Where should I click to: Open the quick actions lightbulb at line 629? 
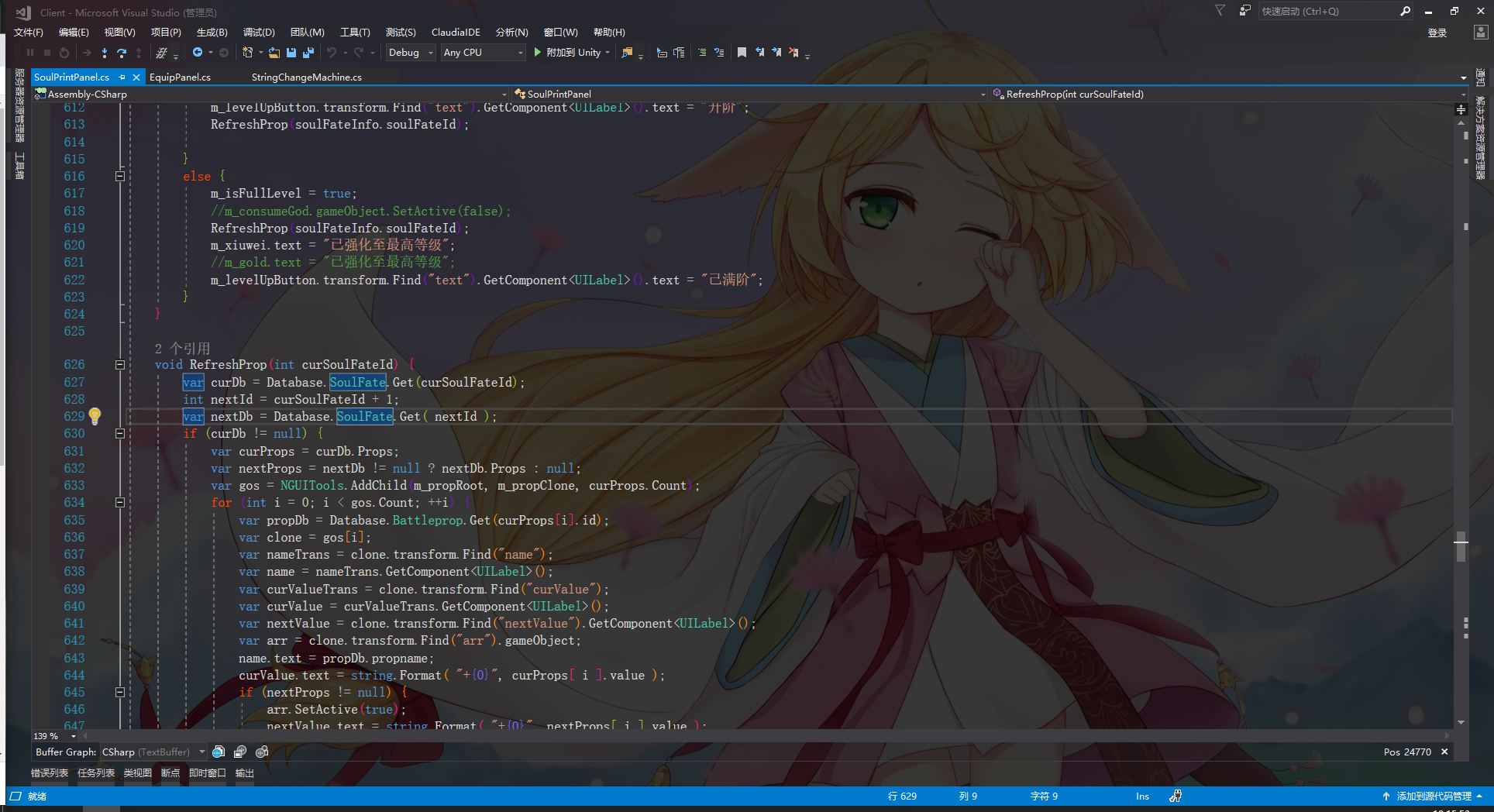(x=95, y=416)
